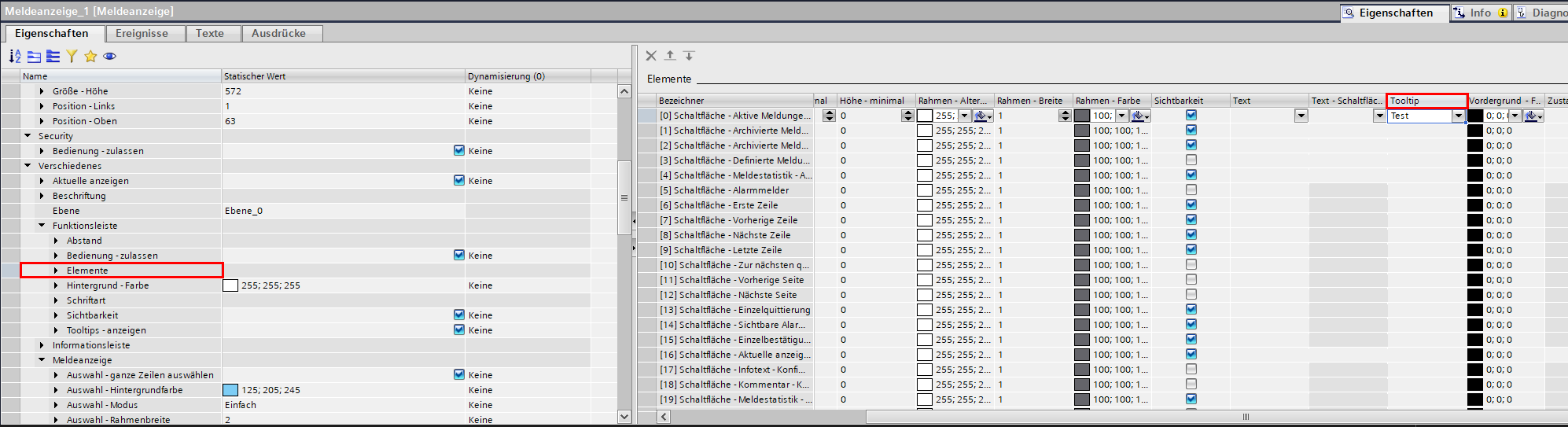Image resolution: width=1568 pixels, height=427 pixels.
Task: Expand the Informationsleiste node
Action: click(x=42, y=345)
